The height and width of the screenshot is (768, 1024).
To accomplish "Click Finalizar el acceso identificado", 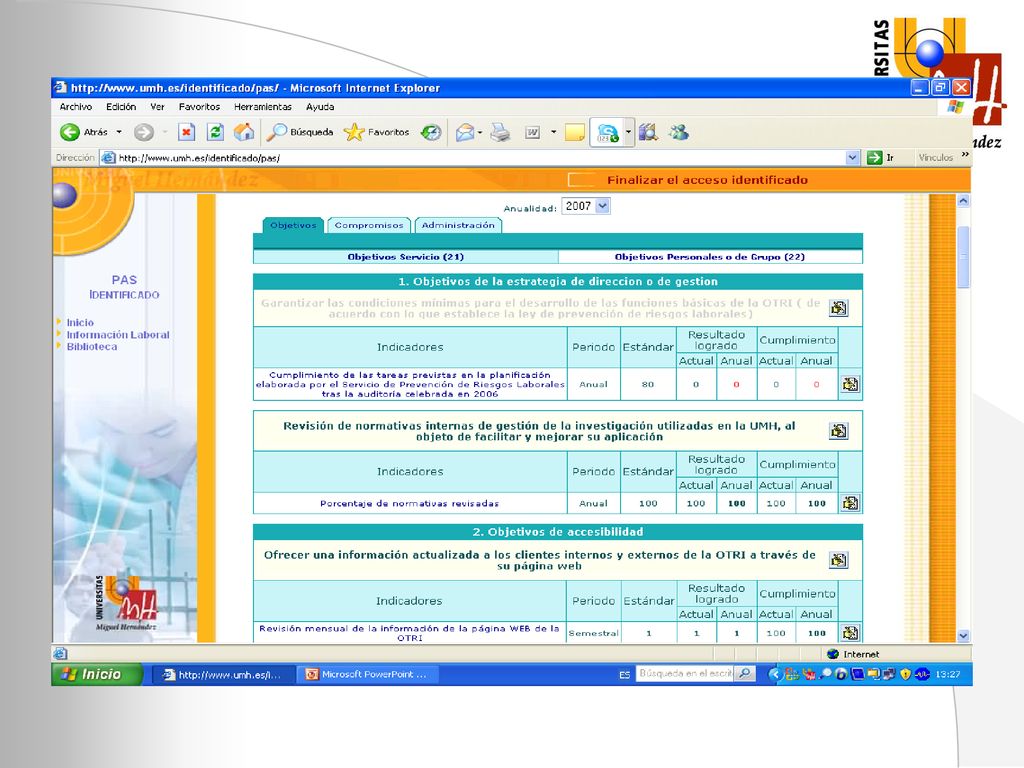I will [707, 180].
